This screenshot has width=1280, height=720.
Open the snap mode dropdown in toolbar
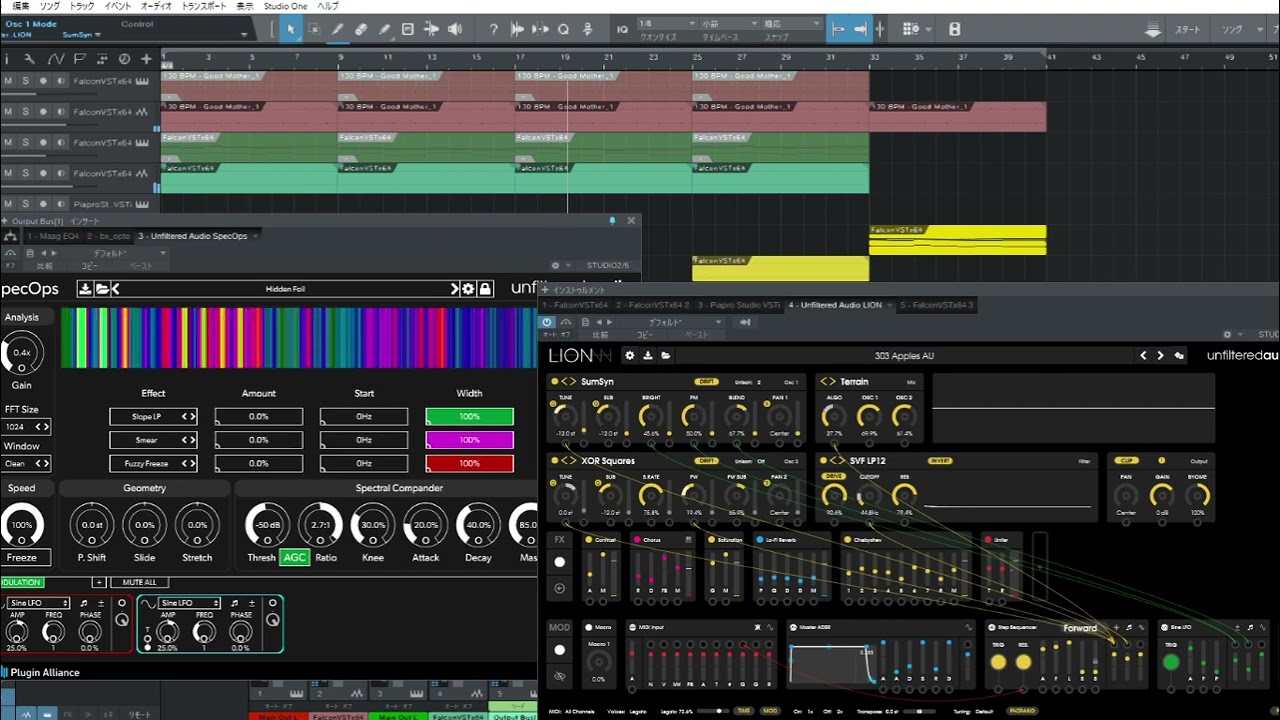coord(792,23)
